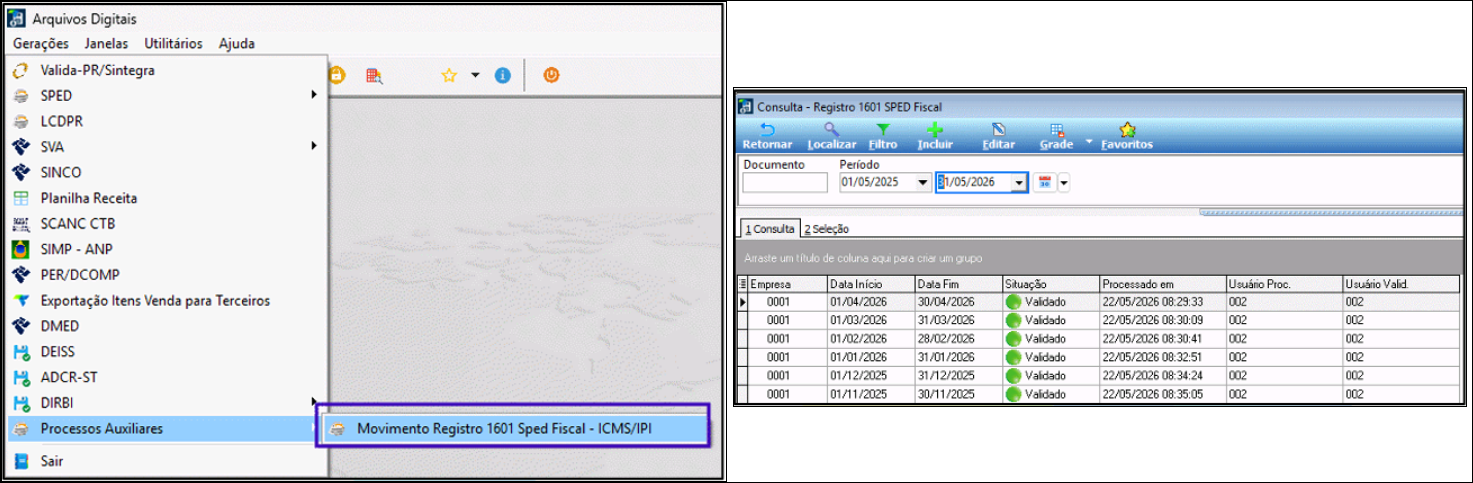
Task: Open the Ajuda menu
Action: pos(237,43)
